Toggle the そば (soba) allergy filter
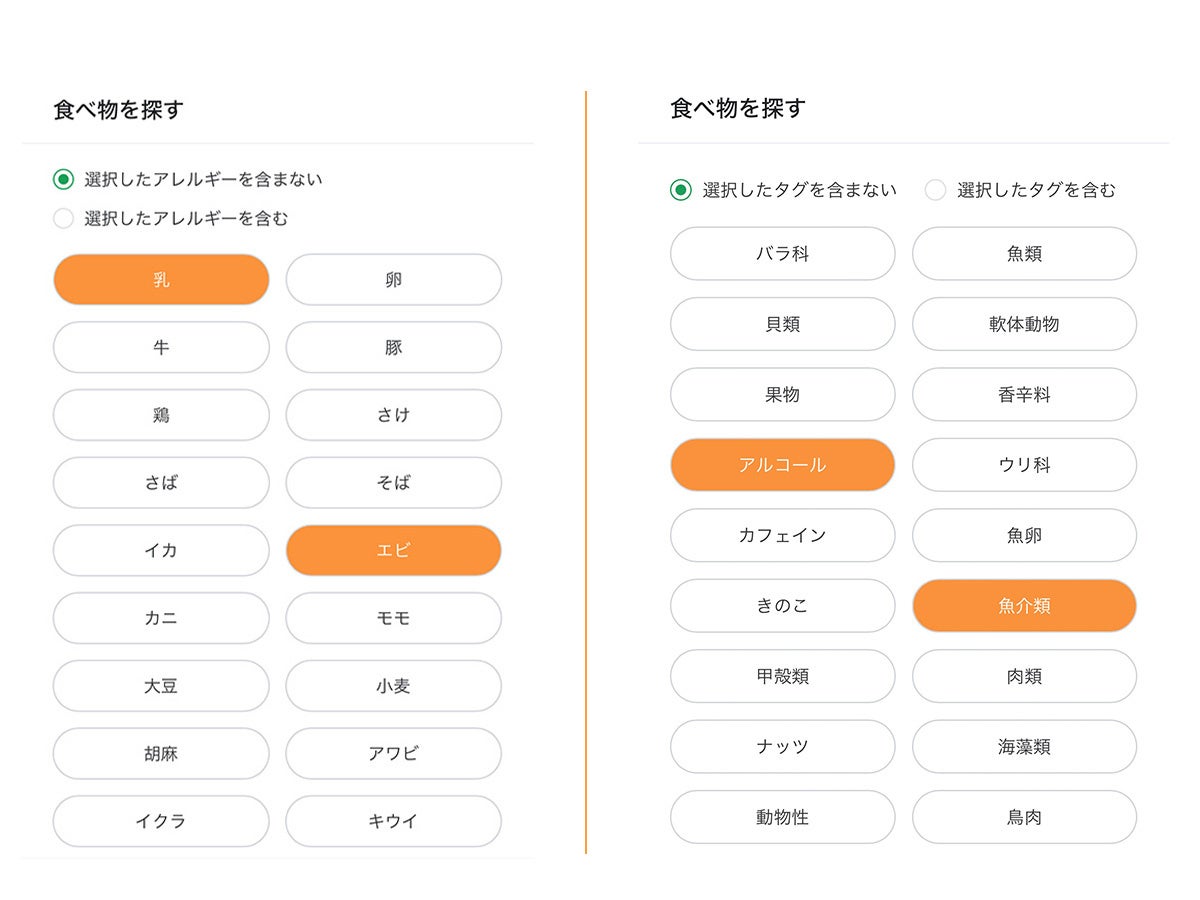Screen dimensions: 1200x900 point(393,483)
